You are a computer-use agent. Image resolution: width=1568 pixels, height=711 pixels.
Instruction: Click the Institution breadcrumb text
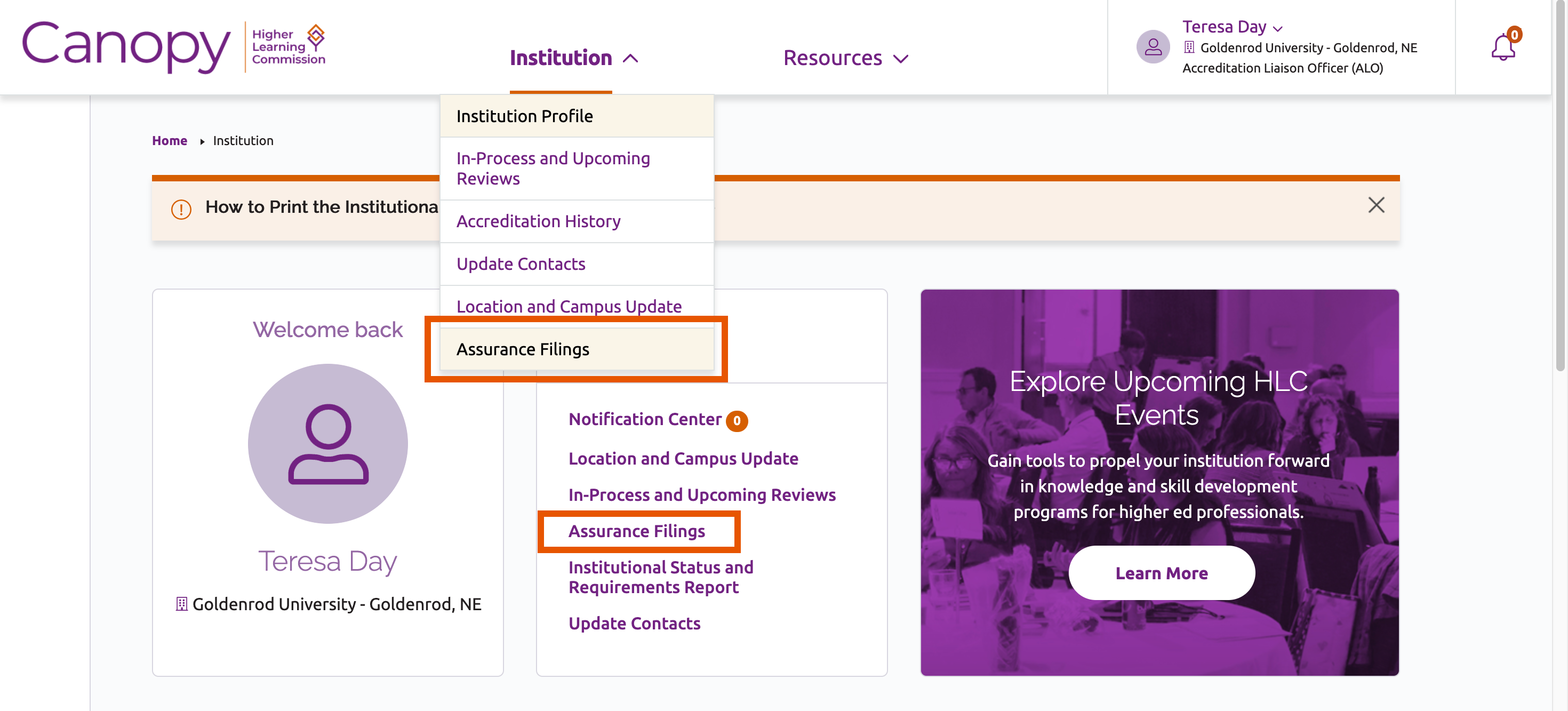click(243, 141)
